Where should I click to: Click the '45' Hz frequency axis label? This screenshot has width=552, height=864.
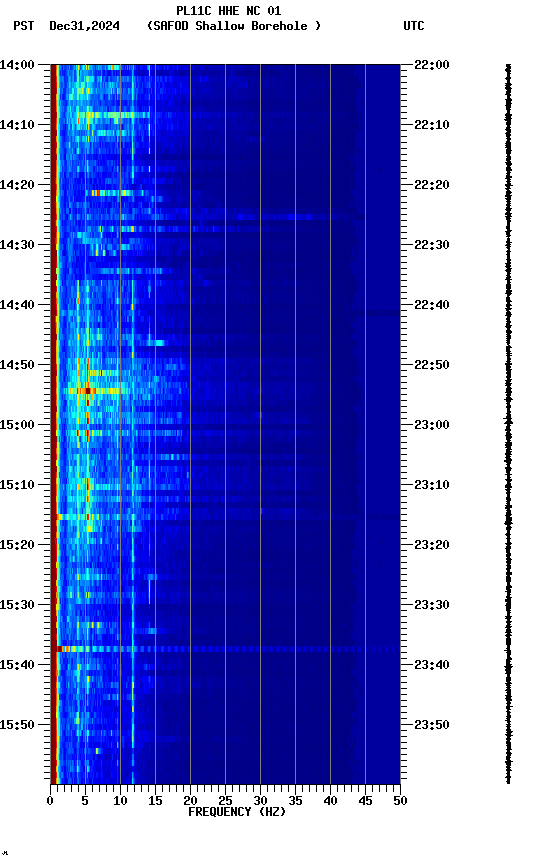[365, 801]
